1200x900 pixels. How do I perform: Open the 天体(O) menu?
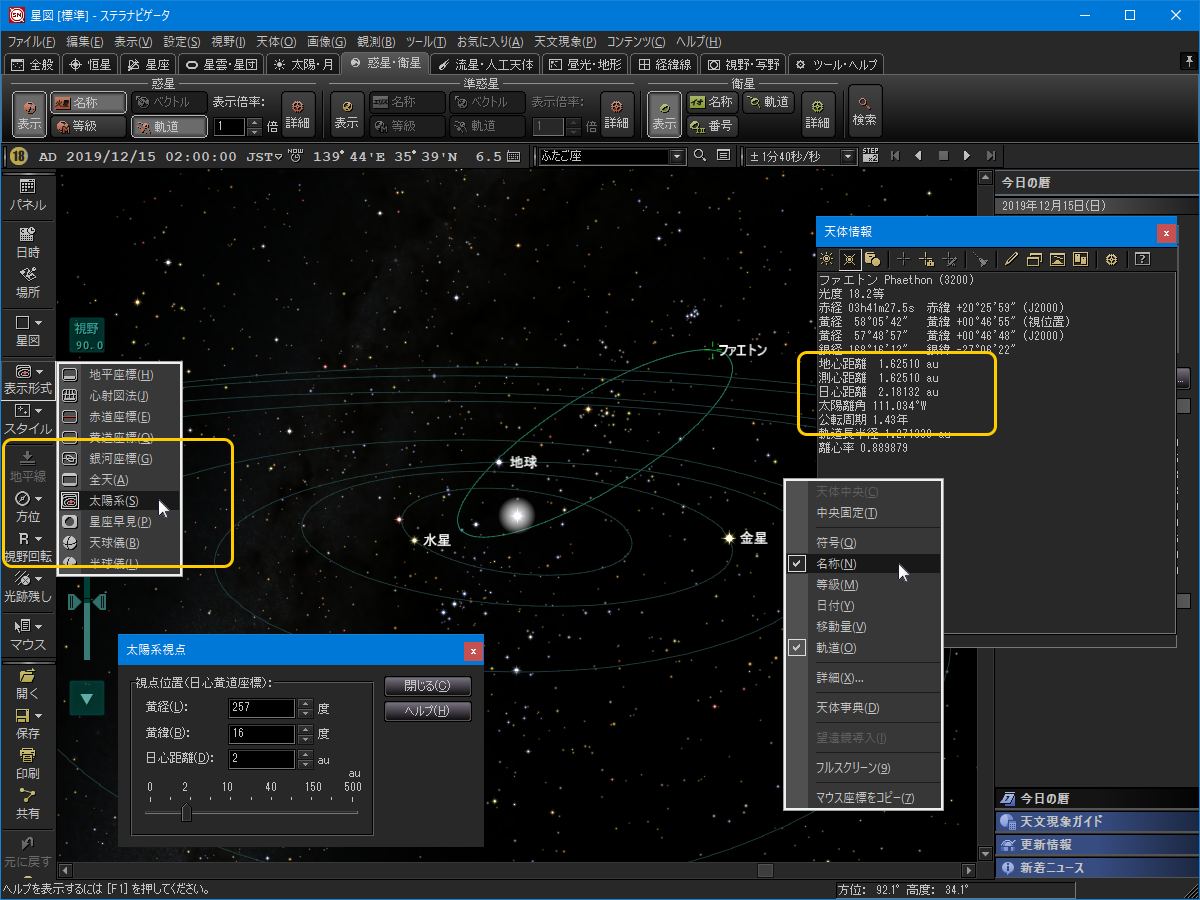tap(276, 41)
